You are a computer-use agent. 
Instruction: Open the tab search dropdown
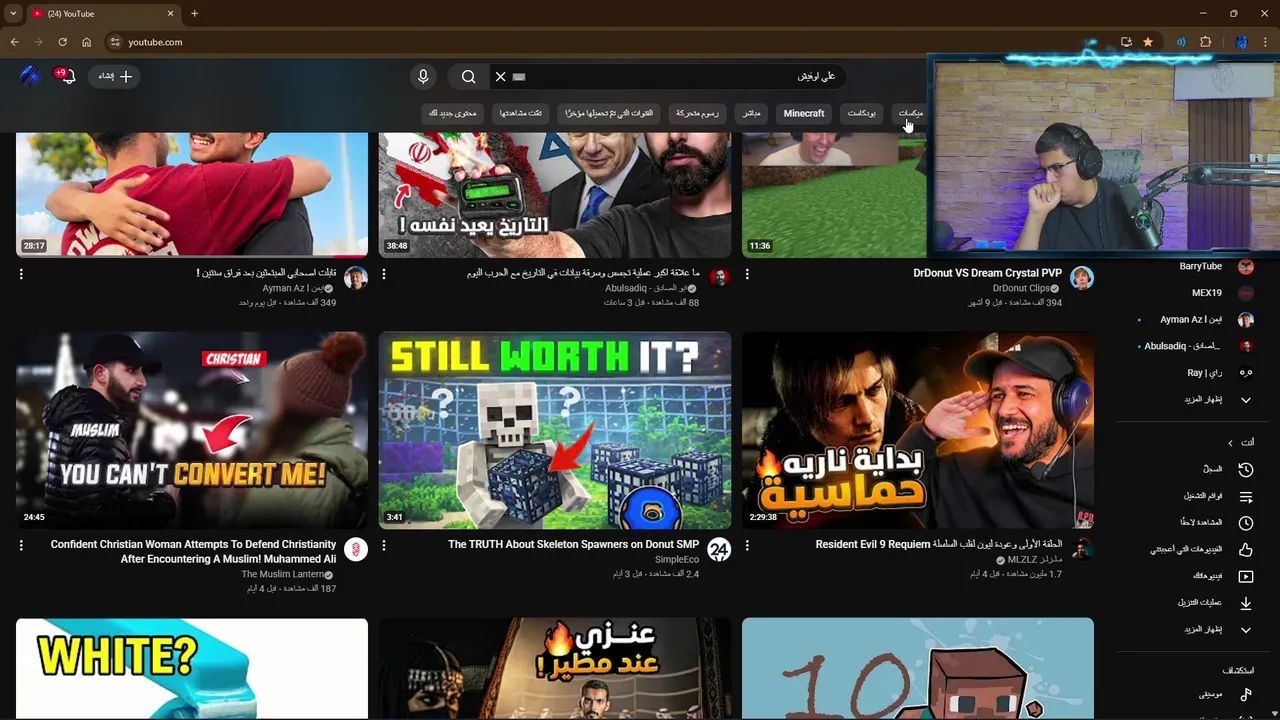tap(13, 14)
